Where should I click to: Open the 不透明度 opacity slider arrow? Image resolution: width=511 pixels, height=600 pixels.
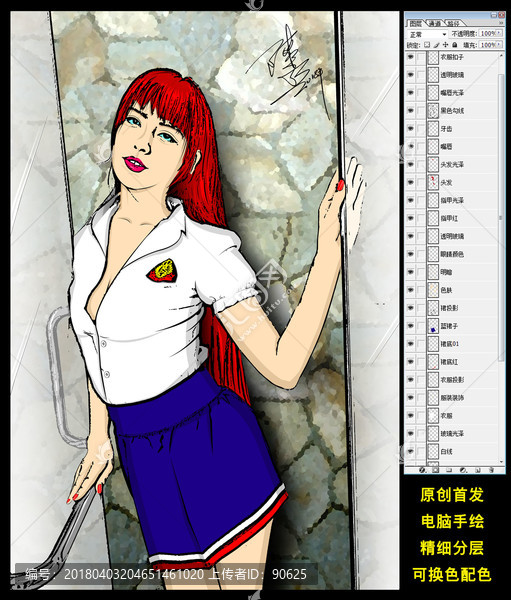[499, 33]
